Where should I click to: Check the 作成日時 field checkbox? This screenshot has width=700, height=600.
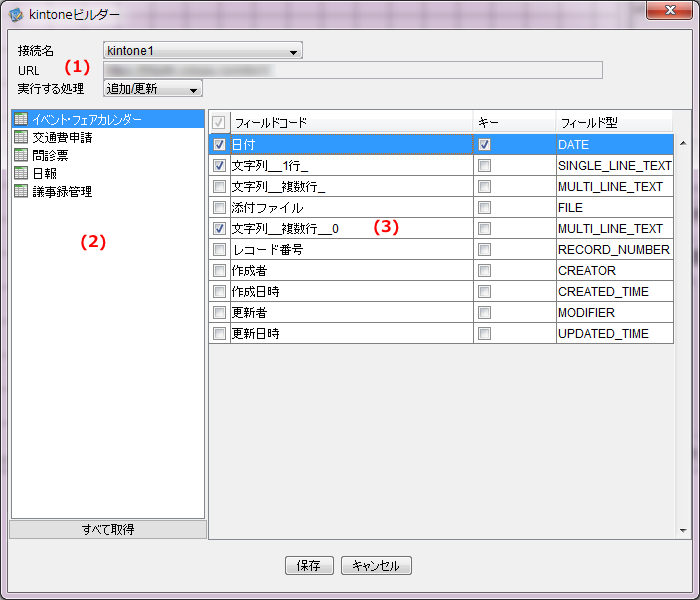tap(219, 291)
